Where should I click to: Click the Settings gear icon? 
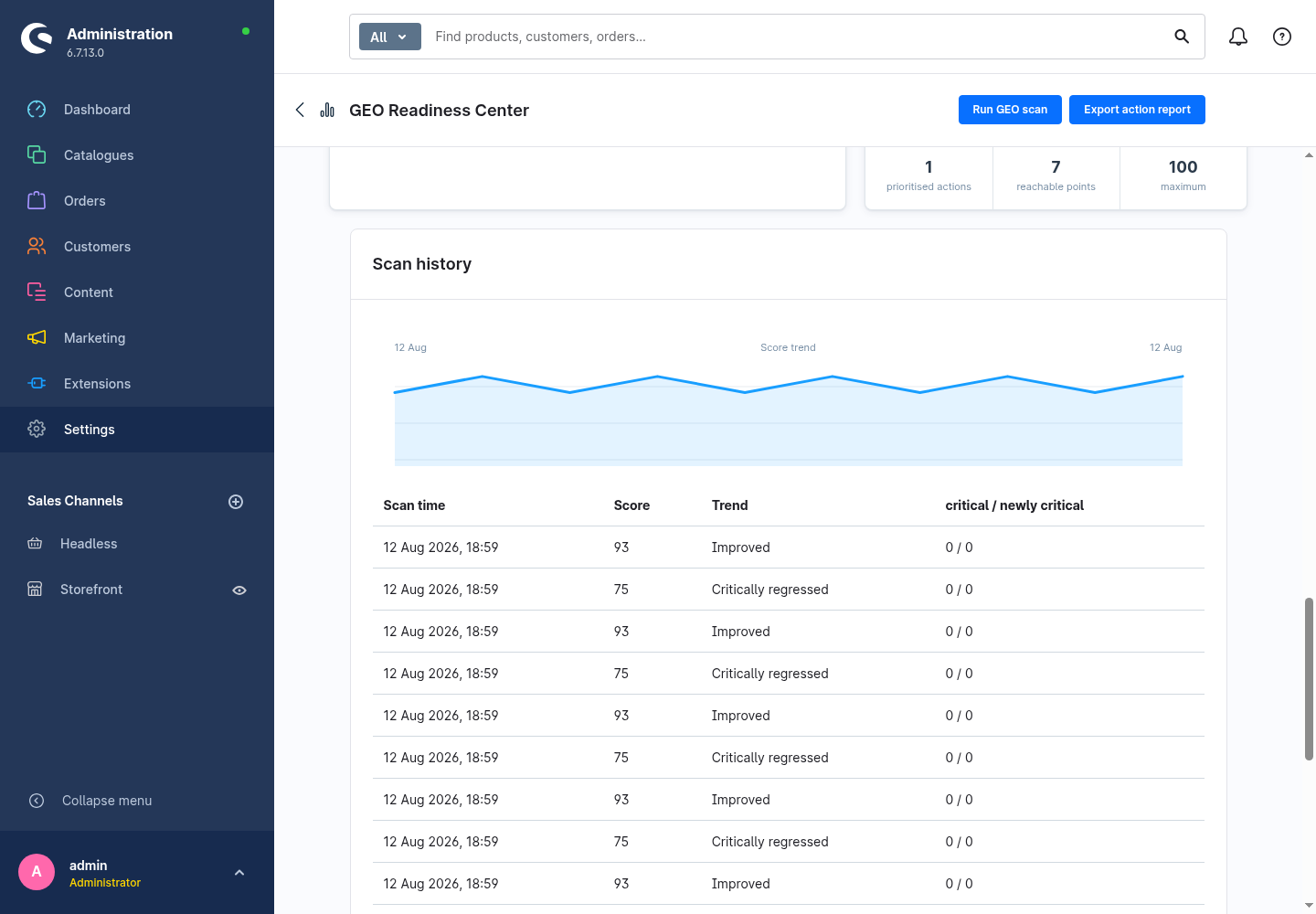point(37,430)
